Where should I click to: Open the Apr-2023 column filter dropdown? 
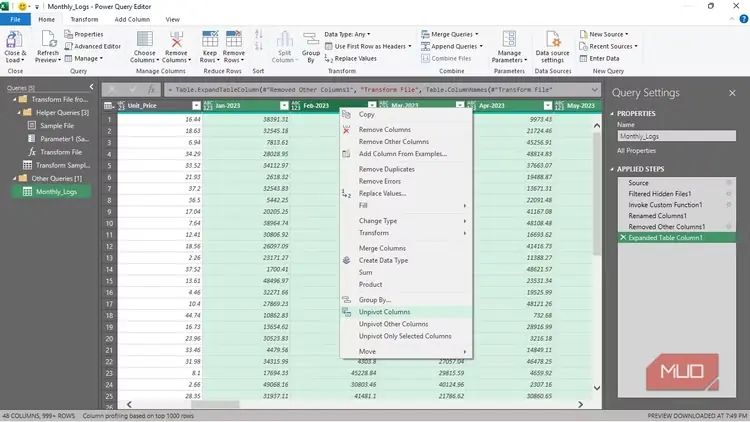tap(548, 106)
